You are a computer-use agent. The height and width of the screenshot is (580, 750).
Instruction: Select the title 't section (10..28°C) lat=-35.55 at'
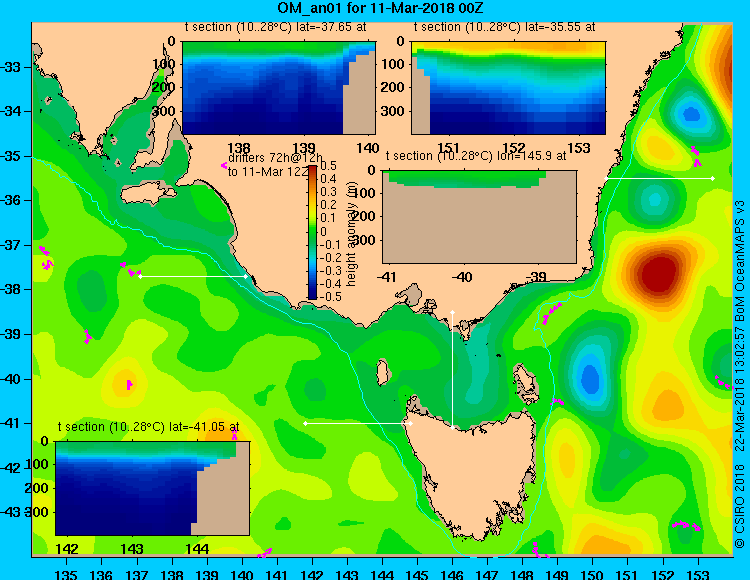[505, 27]
